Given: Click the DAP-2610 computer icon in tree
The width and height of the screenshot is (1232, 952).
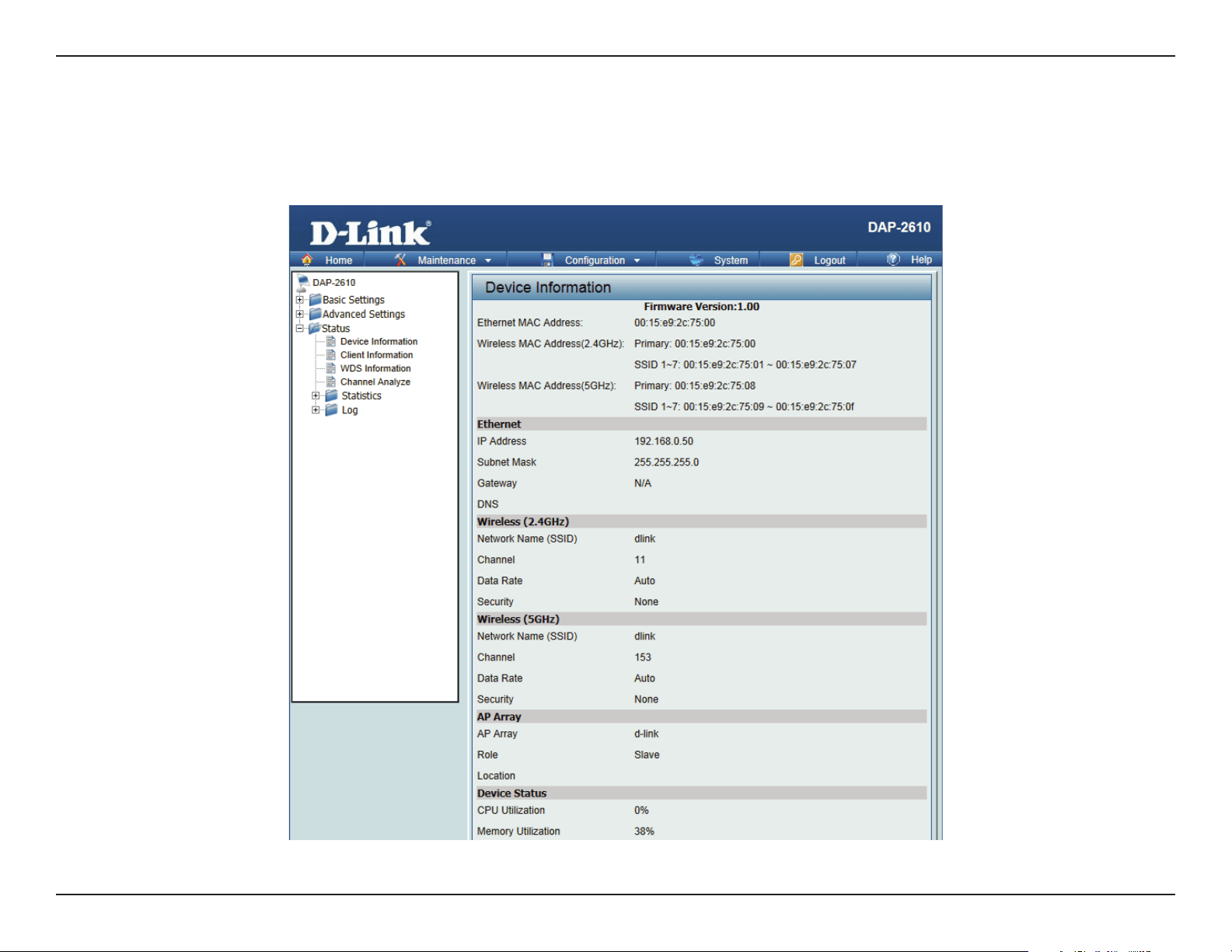Looking at the screenshot, I should coord(303,281).
